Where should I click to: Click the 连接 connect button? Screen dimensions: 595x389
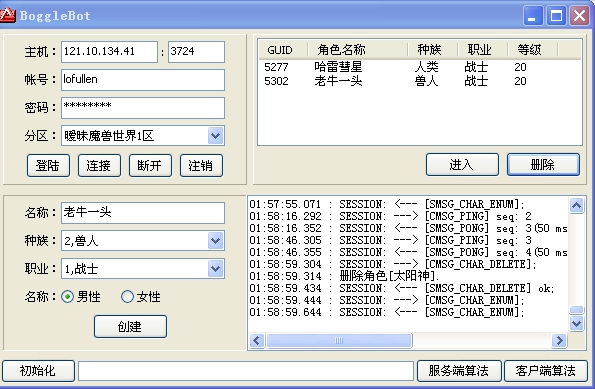[99, 165]
